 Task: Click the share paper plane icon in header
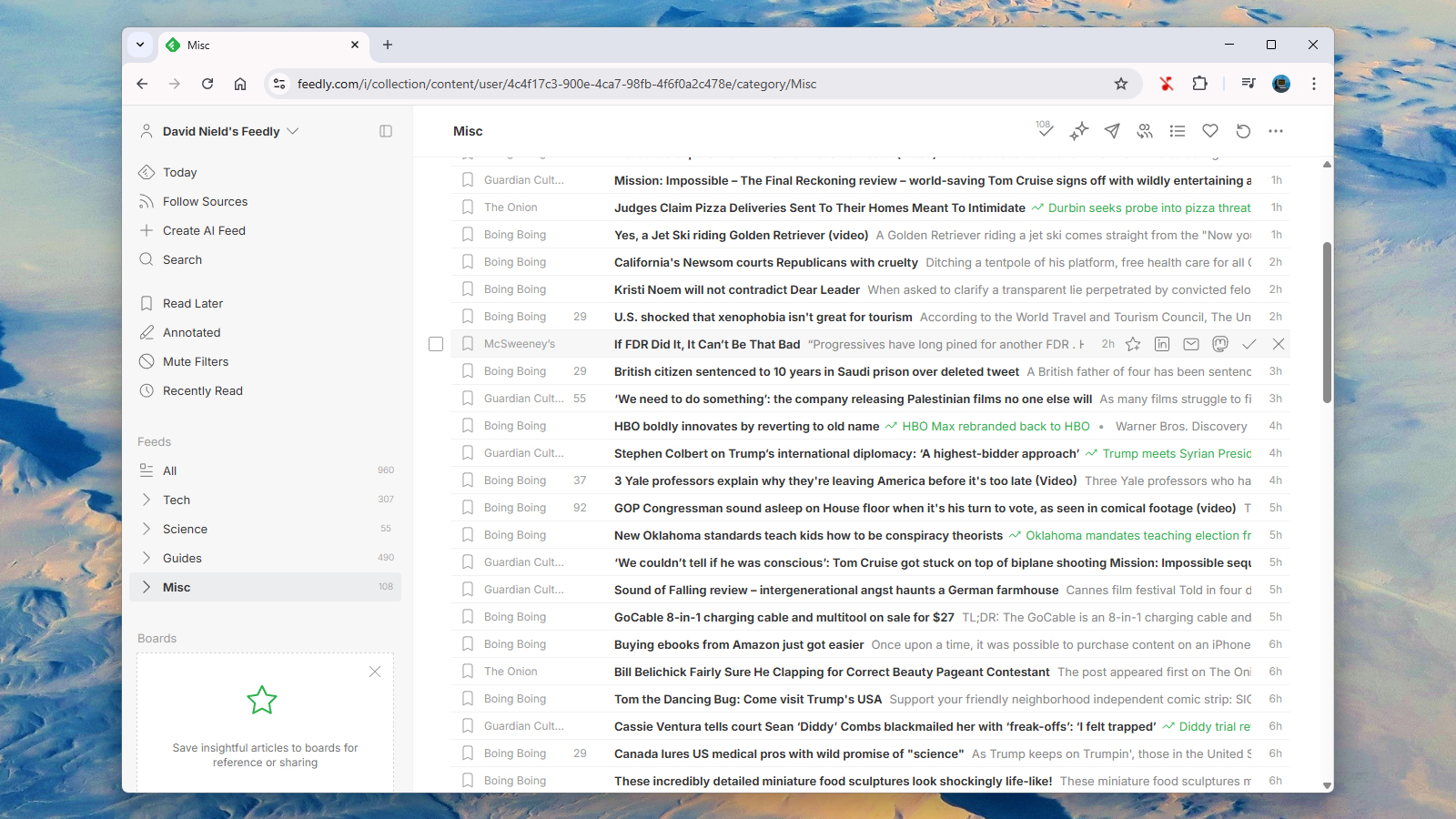tap(1112, 131)
